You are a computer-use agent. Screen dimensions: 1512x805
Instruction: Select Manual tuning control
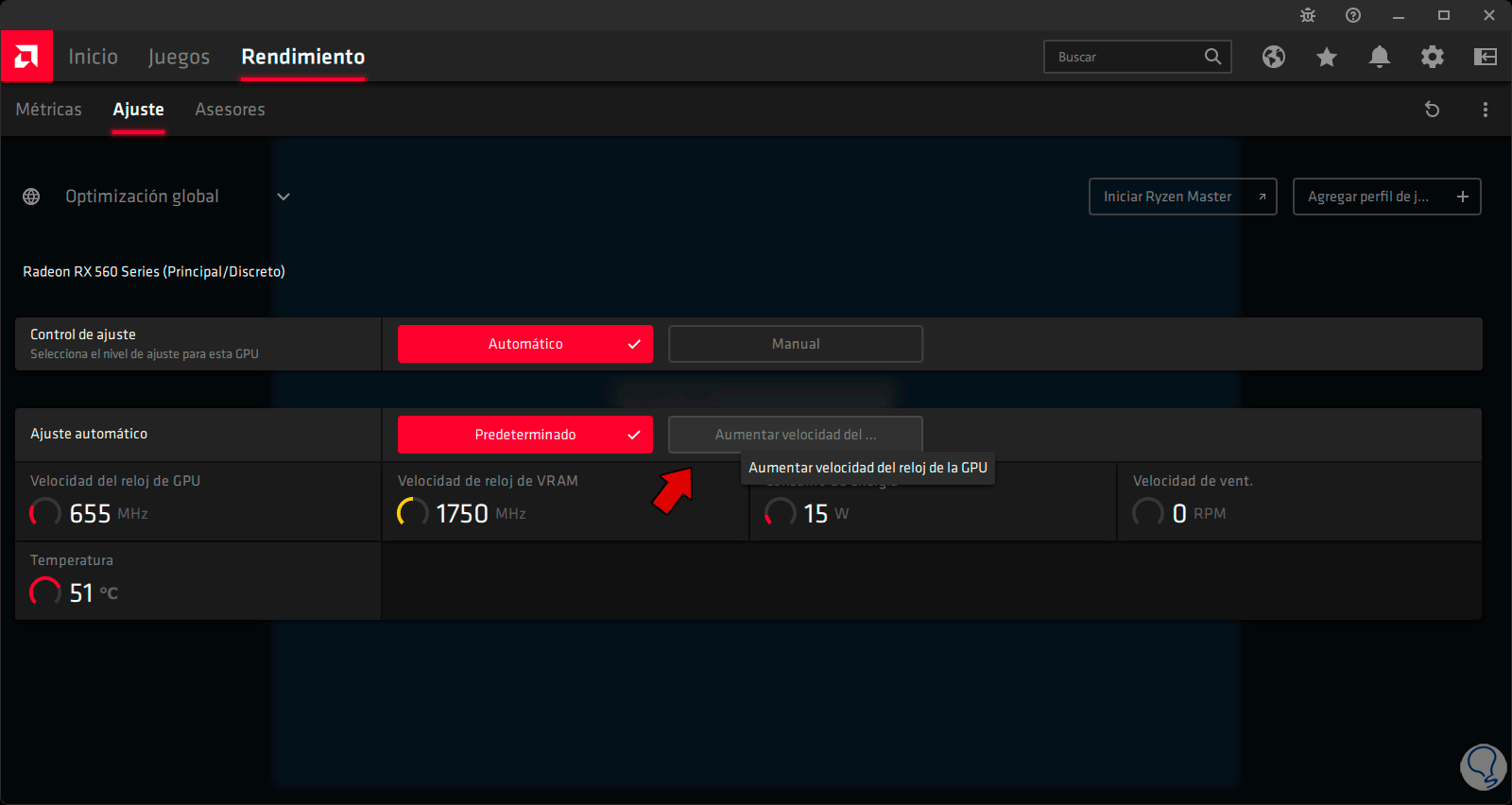pos(796,344)
